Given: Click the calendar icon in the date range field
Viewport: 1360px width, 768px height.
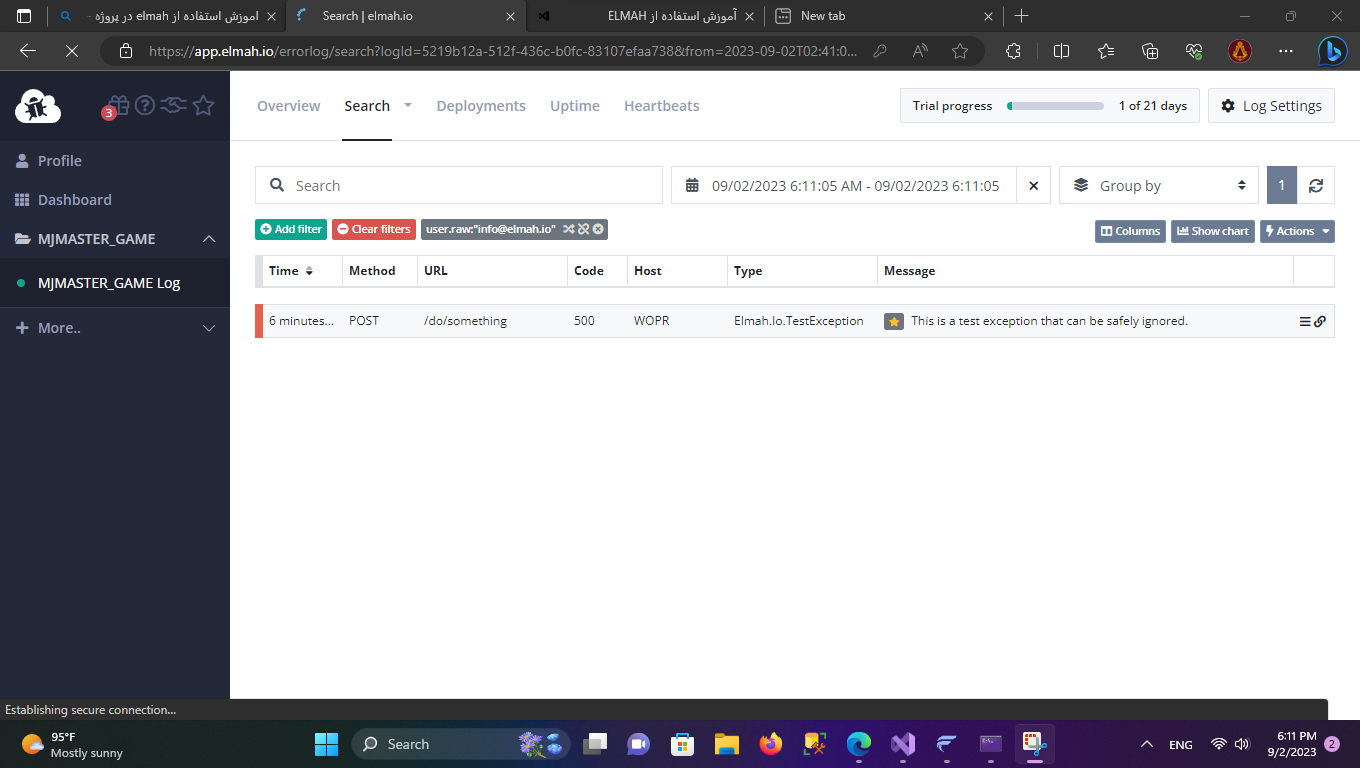Looking at the screenshot, I should click(x=692, y=185).
